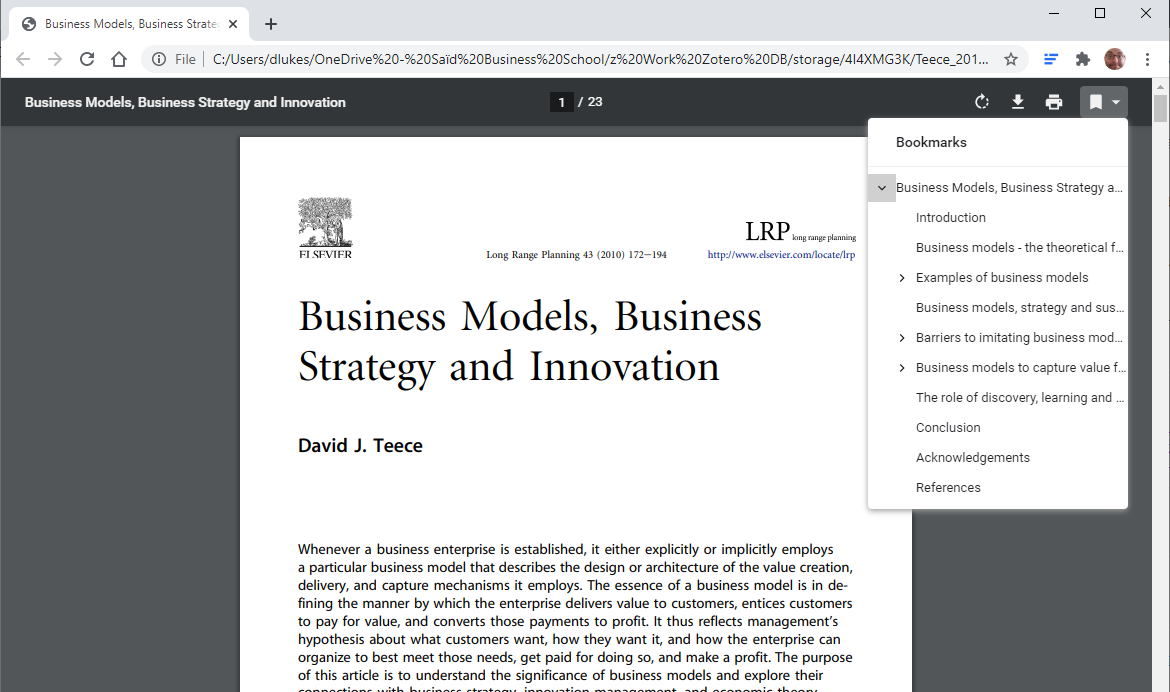1170x692 pixels.
Task: Open the Acknowledgements bookmark
Action: (x=973, y=458)
